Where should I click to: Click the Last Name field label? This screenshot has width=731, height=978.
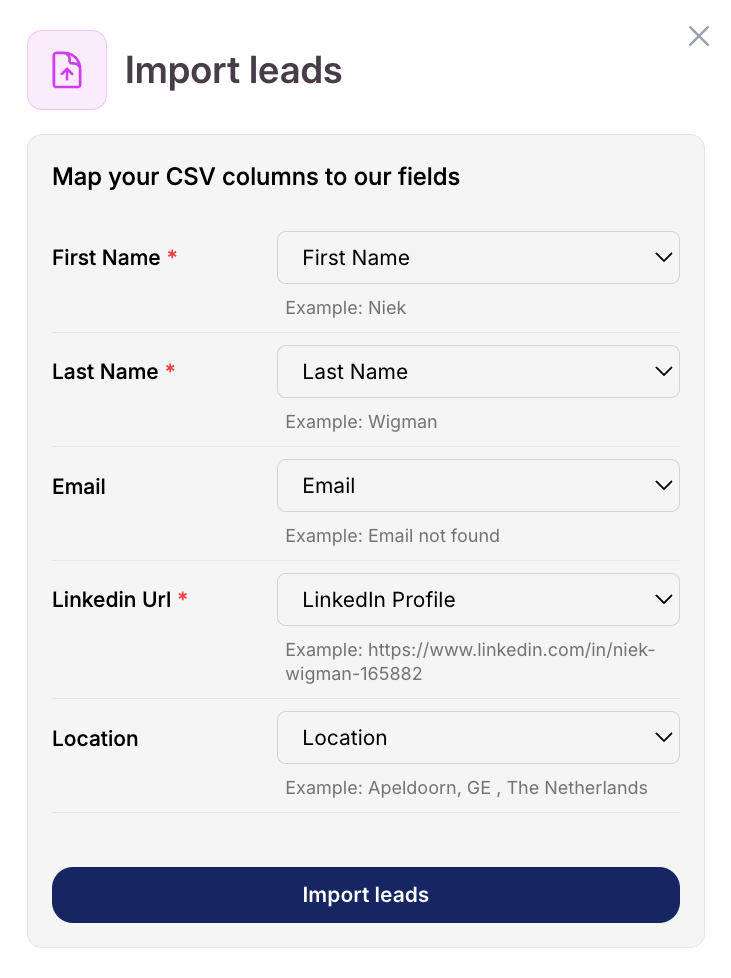coord(105,372)
